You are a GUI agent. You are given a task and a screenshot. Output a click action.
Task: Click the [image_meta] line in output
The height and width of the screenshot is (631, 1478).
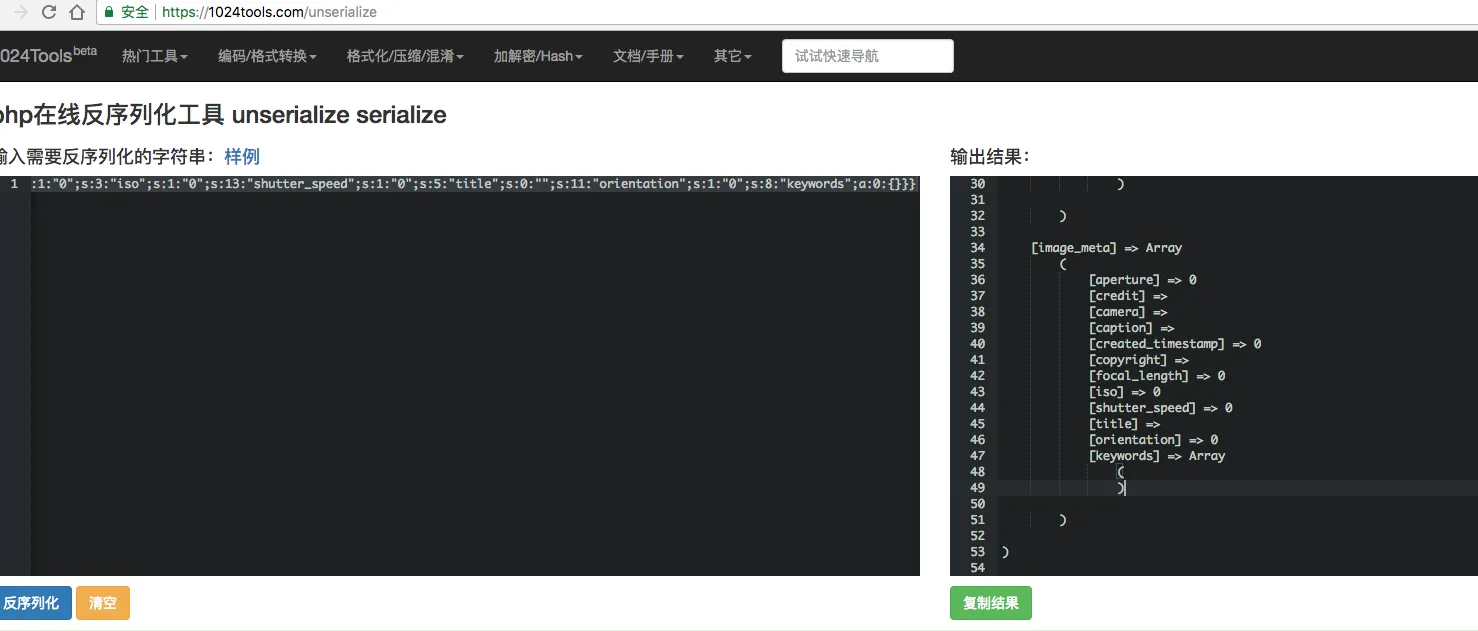1107,248
